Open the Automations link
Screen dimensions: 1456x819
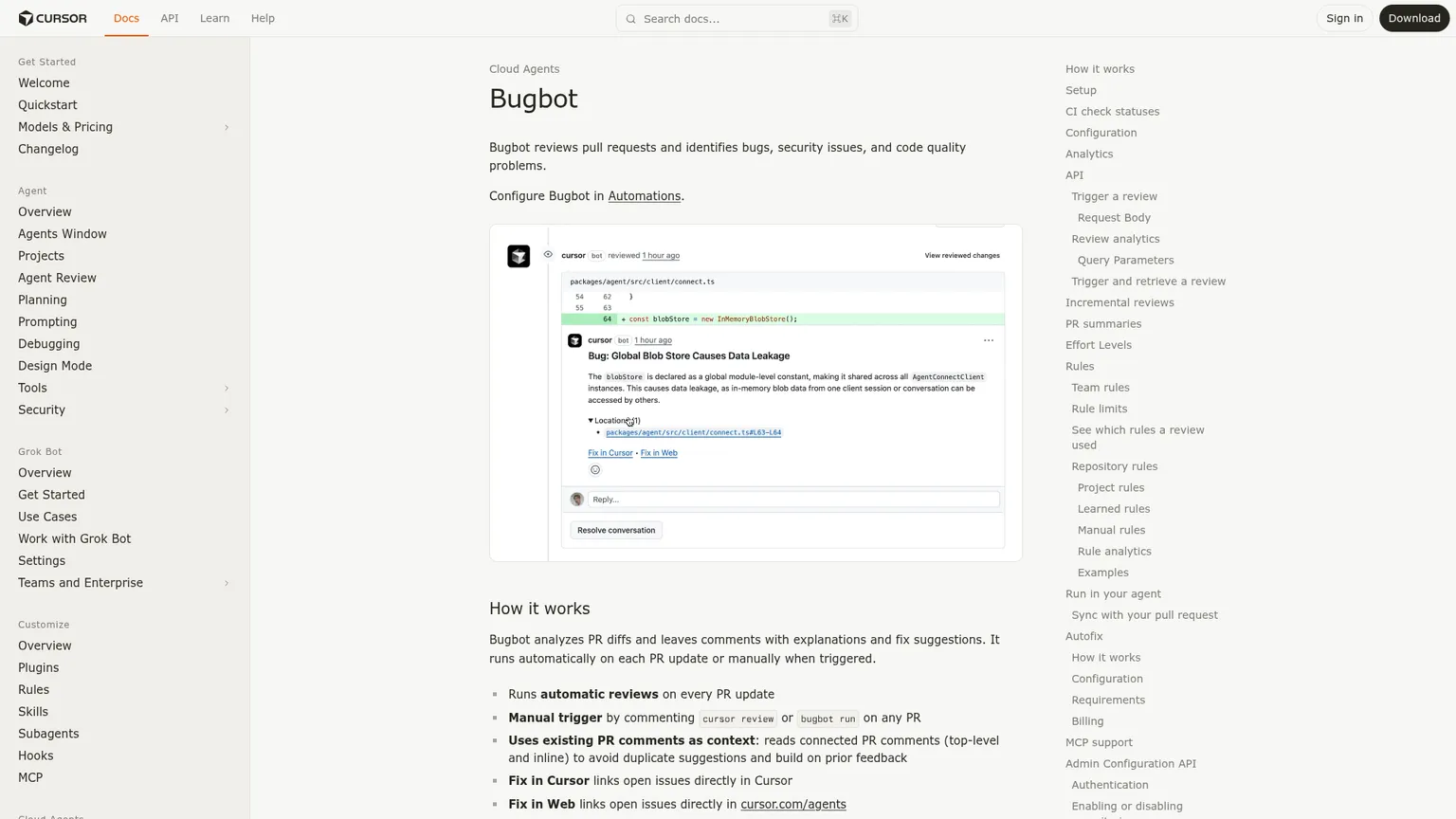coord(645,196)
